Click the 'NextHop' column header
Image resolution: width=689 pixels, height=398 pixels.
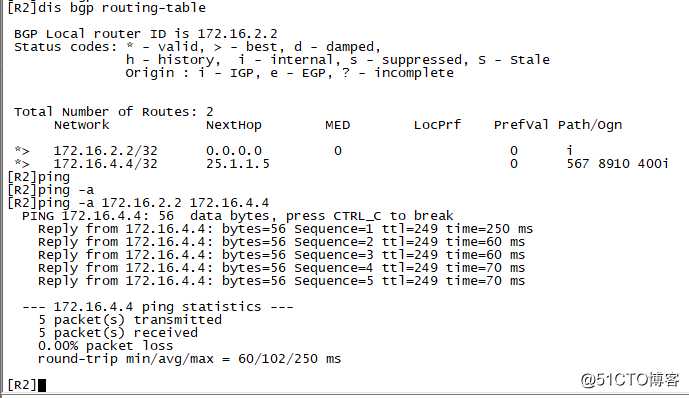[234, 125]
